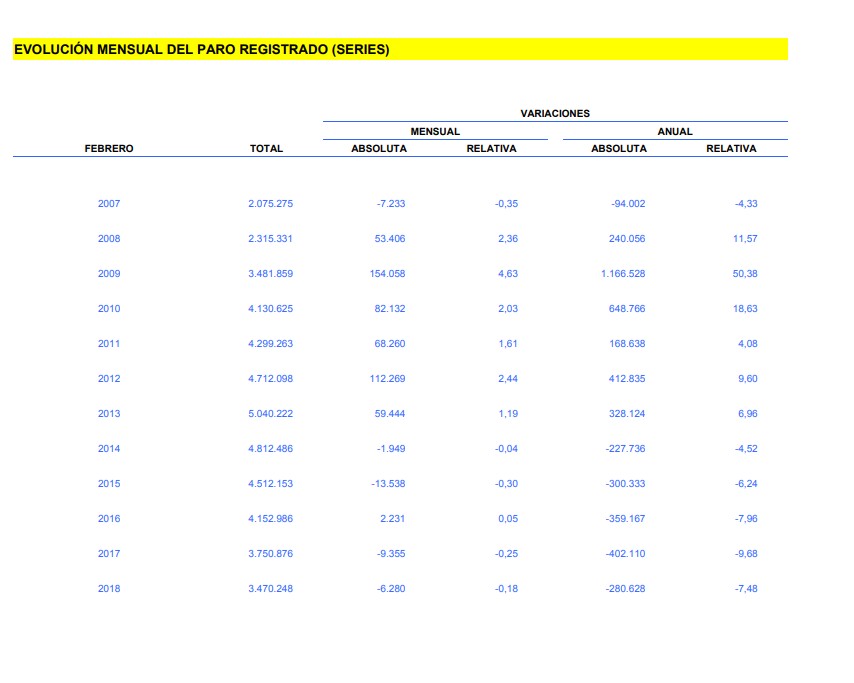Image resolution: width=854 pixels, height=683 pixels.
Task: Click the year 2018 row label
Action: [x=108, y=589]
